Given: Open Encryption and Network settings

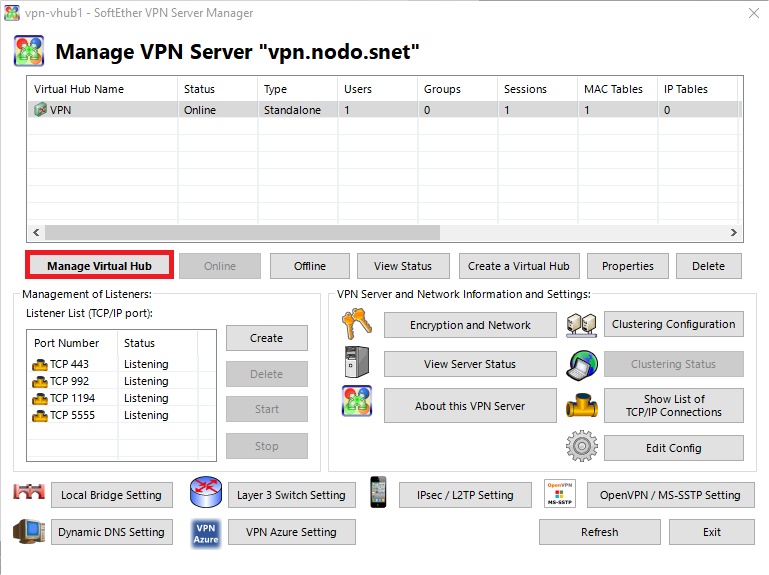Looking at the screenshot, I should coord(470,325).
